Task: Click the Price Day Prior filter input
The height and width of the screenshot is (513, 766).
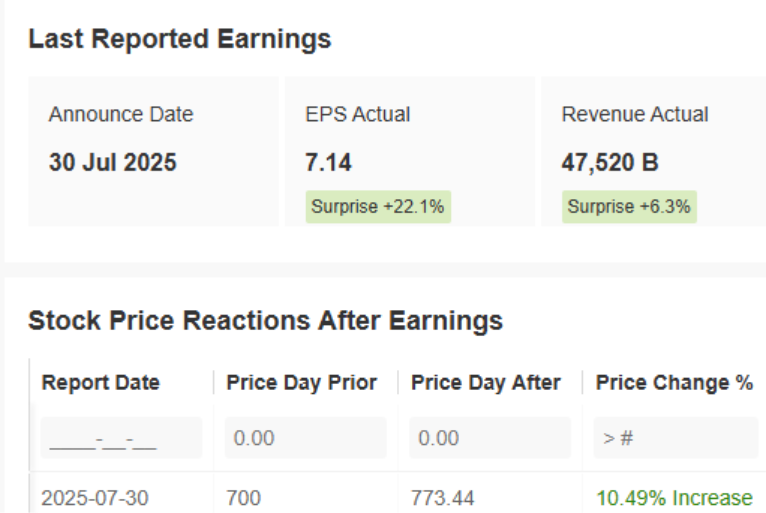Action: [x=305, y=438]
